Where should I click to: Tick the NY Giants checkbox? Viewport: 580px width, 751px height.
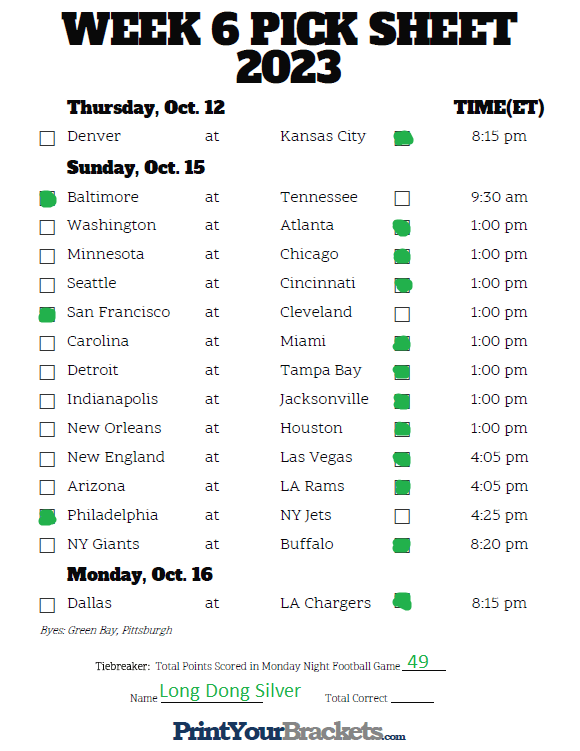coord(47,545)
